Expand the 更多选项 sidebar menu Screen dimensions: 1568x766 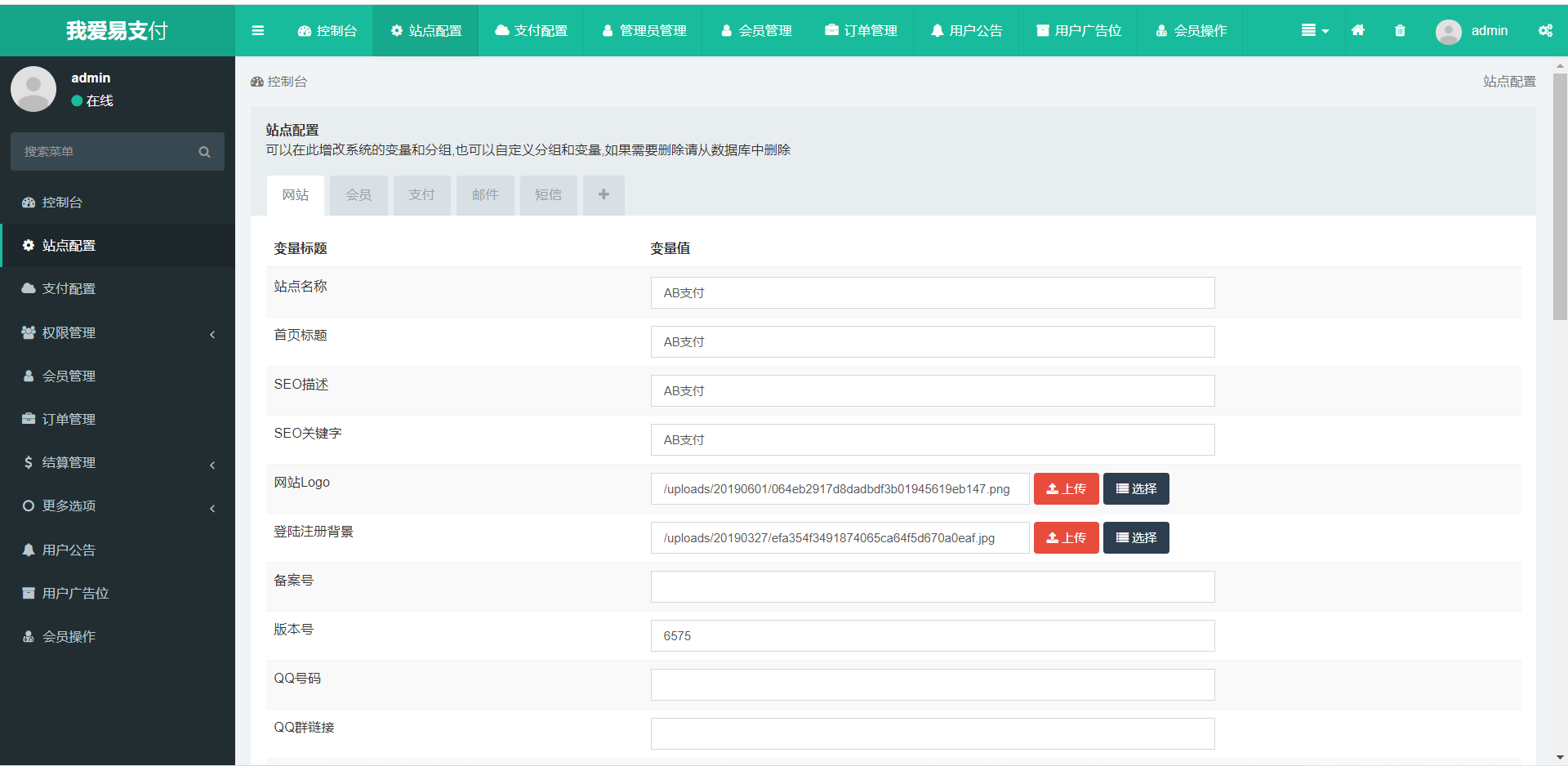point(118,506)
